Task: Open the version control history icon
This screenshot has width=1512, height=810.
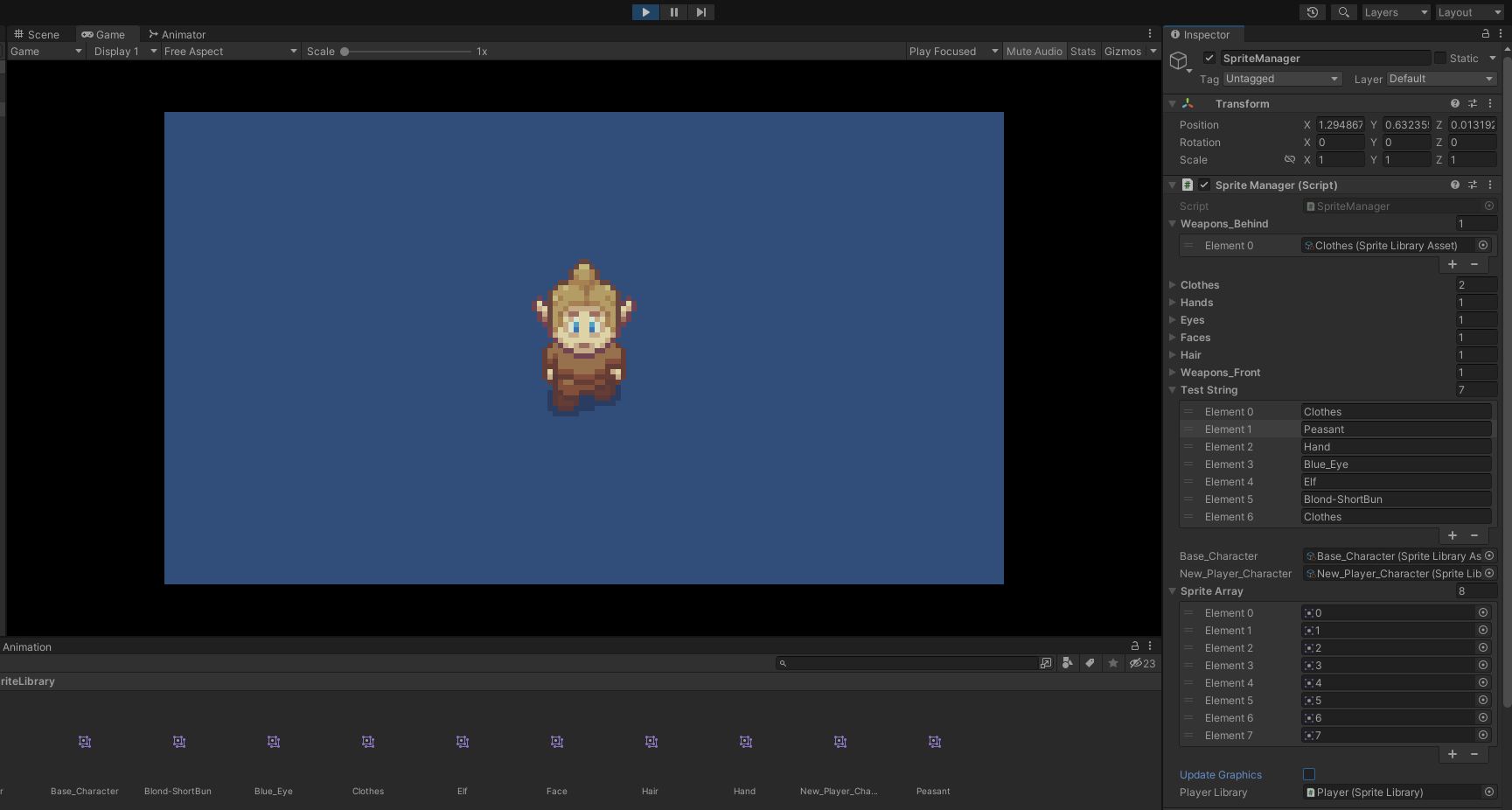Action: pyautogui.click(x=1311, y=12)
